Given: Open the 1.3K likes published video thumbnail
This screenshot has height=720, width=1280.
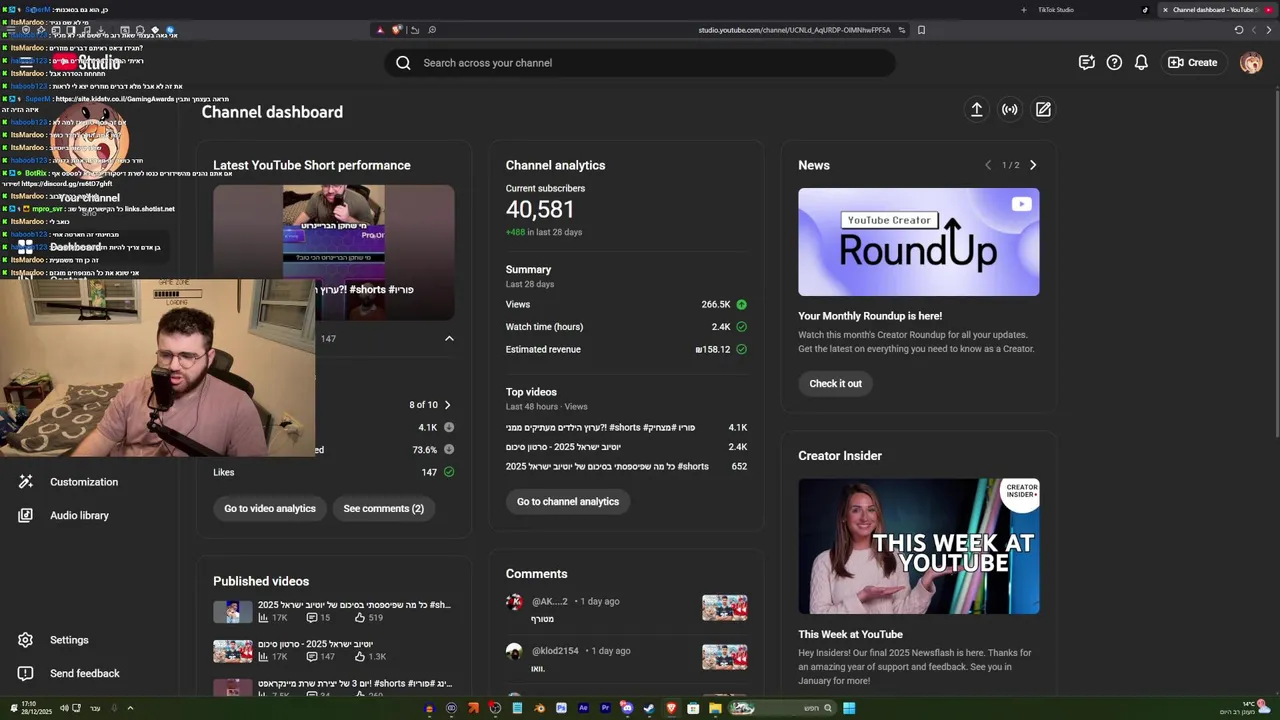Looking at the screenshot, I should click(x=233, y=652).
